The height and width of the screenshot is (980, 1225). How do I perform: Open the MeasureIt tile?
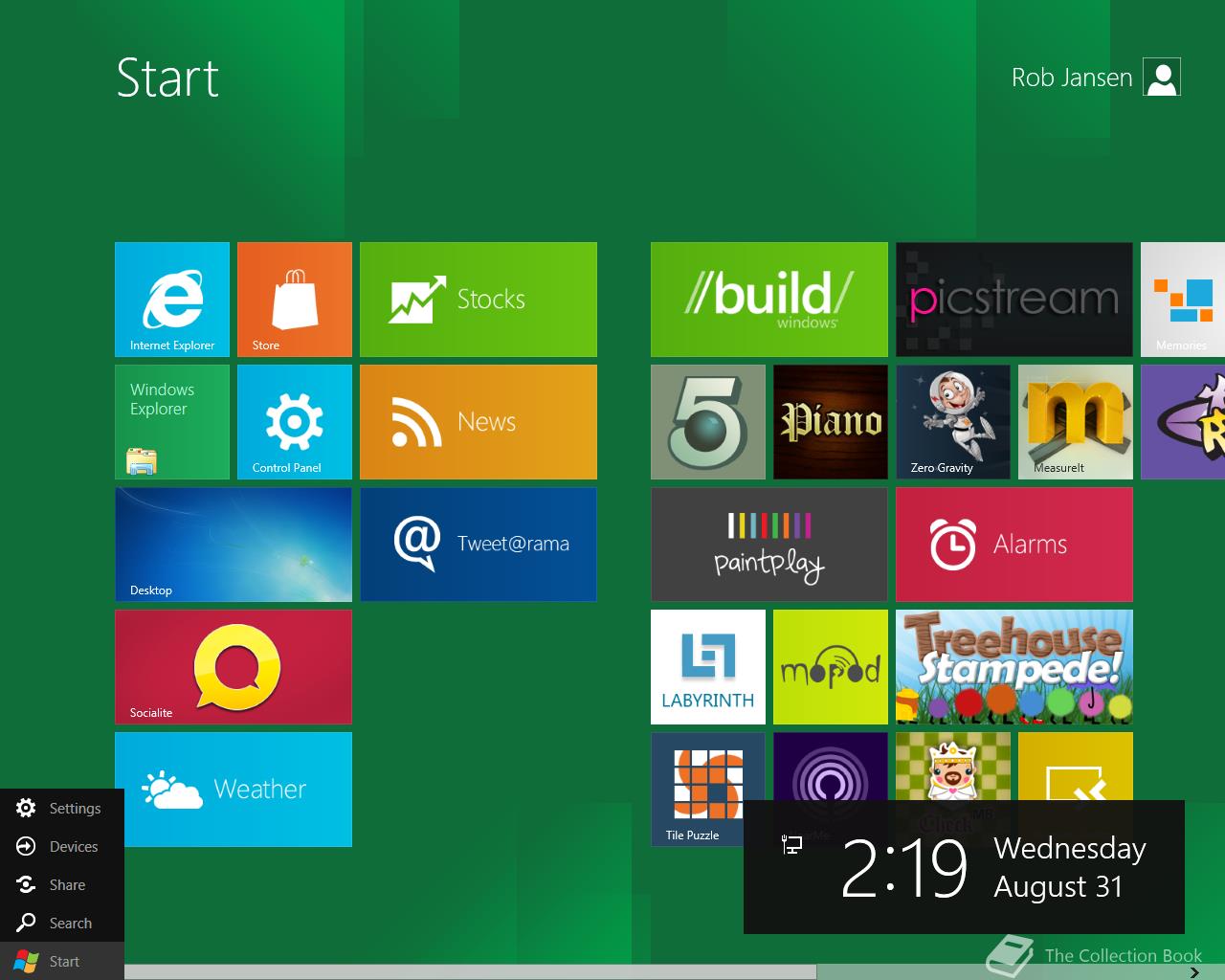[x=1076, y=422]
